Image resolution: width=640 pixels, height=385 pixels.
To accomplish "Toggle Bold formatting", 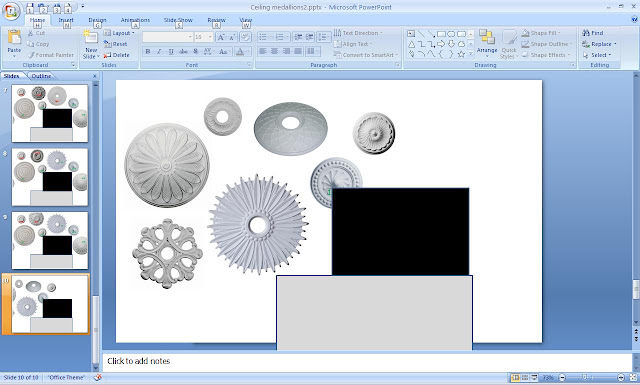I will [x=148, y=51].
